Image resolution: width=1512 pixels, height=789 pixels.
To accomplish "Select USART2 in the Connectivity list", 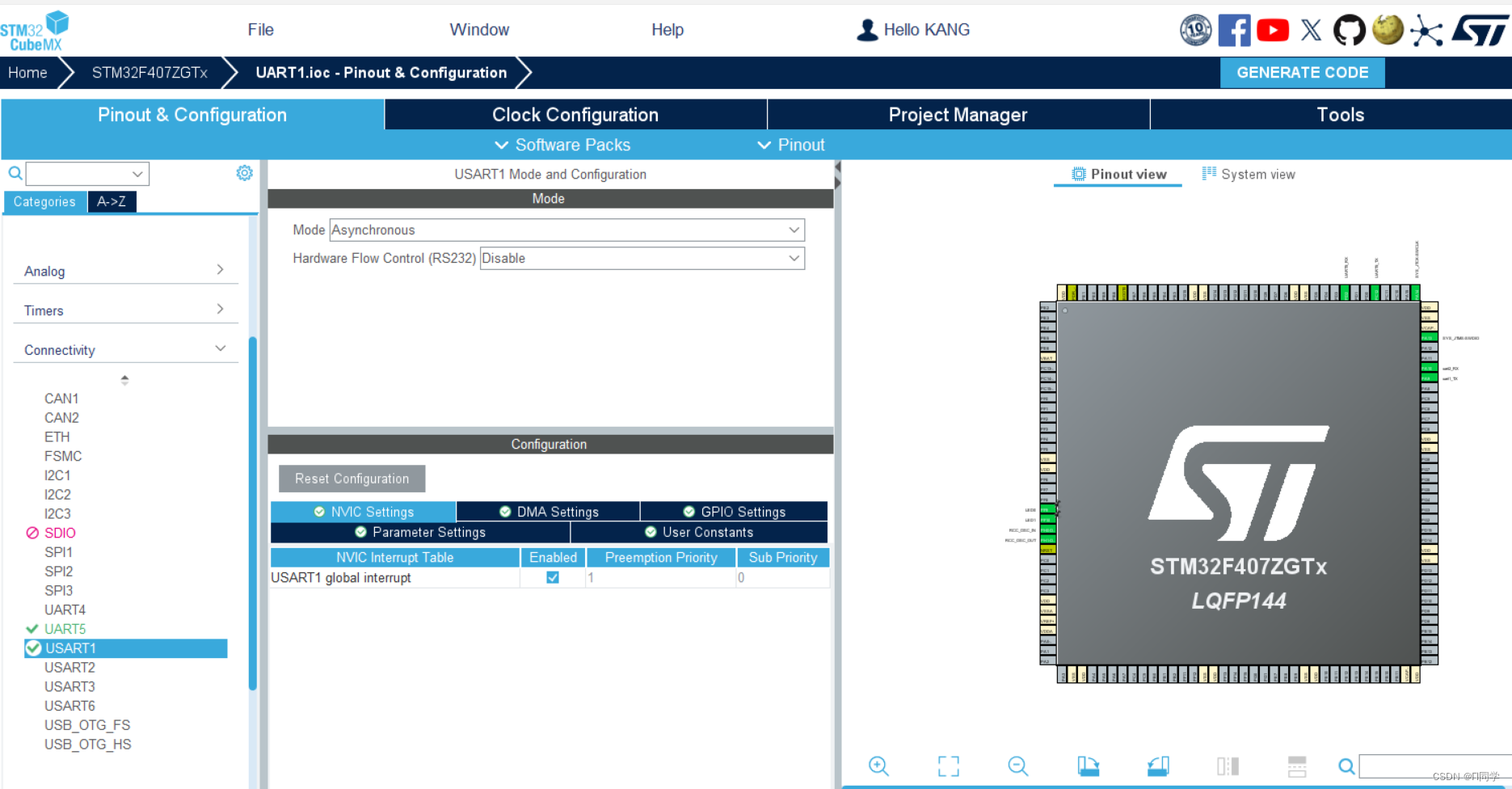I will pyautogui.click(x=69, y=668).
